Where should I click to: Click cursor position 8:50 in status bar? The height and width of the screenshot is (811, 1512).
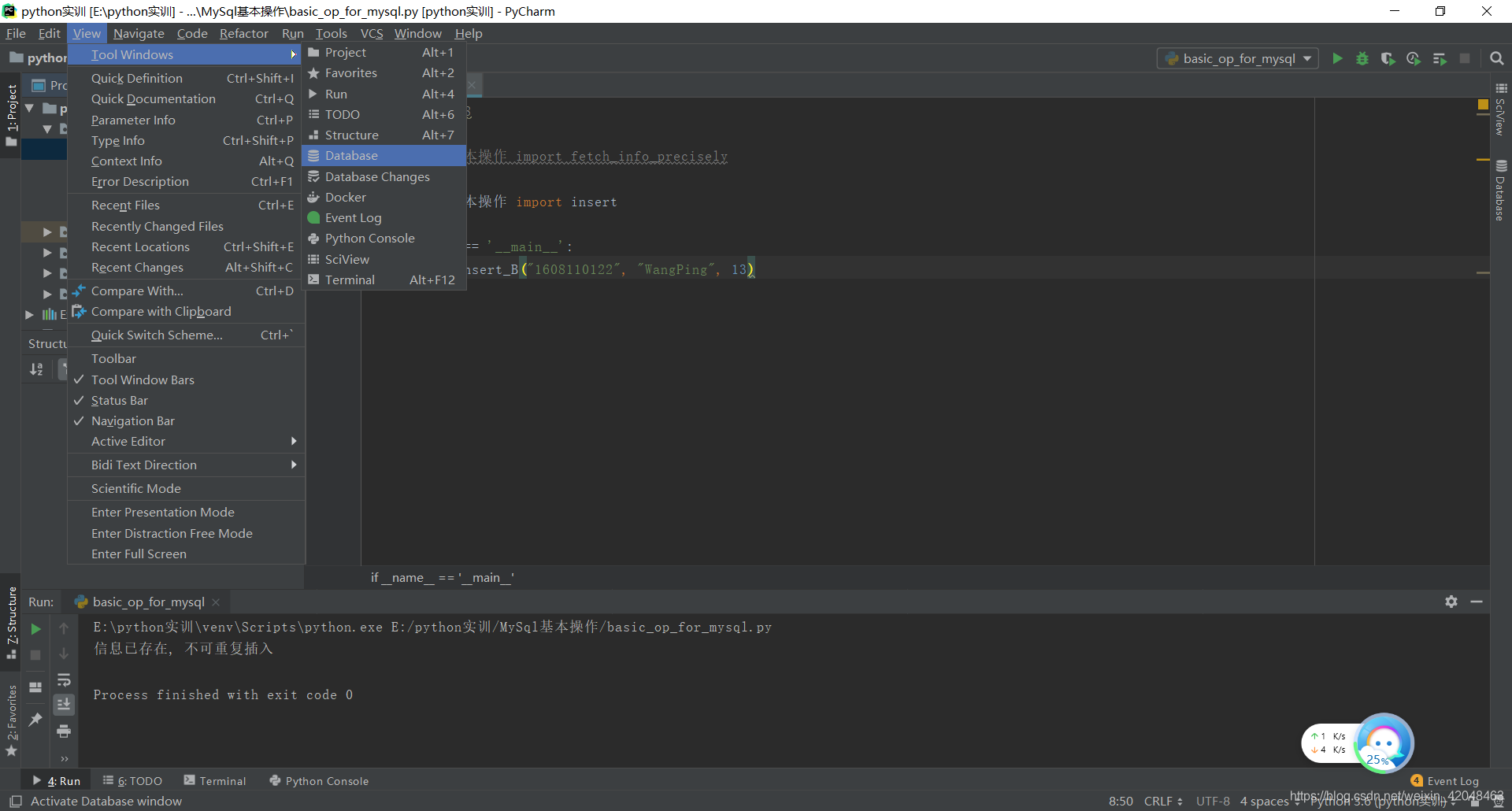pos(1121,801)
